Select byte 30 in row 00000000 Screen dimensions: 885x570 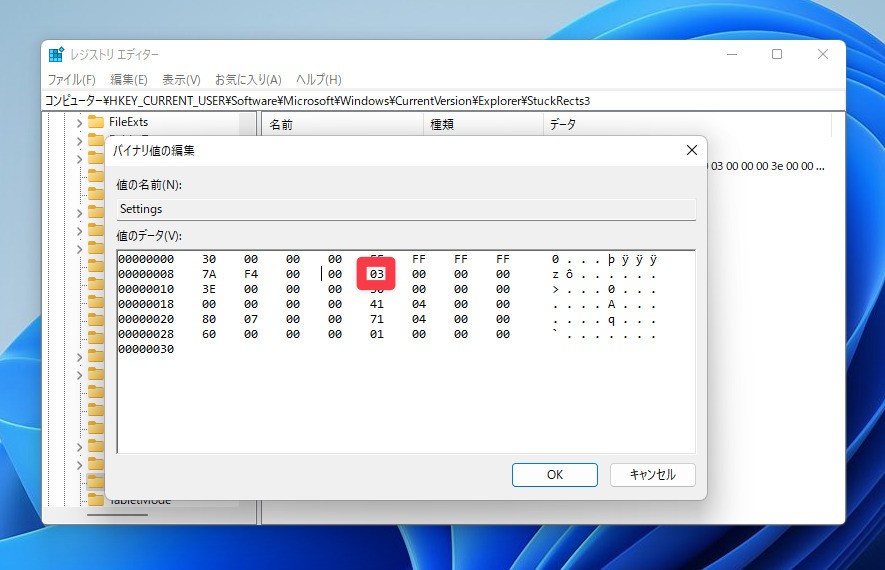(x=209, y=259)
